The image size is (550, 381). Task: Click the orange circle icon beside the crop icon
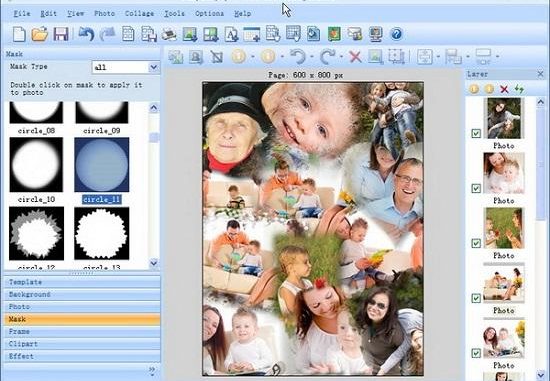coord(239,56)
